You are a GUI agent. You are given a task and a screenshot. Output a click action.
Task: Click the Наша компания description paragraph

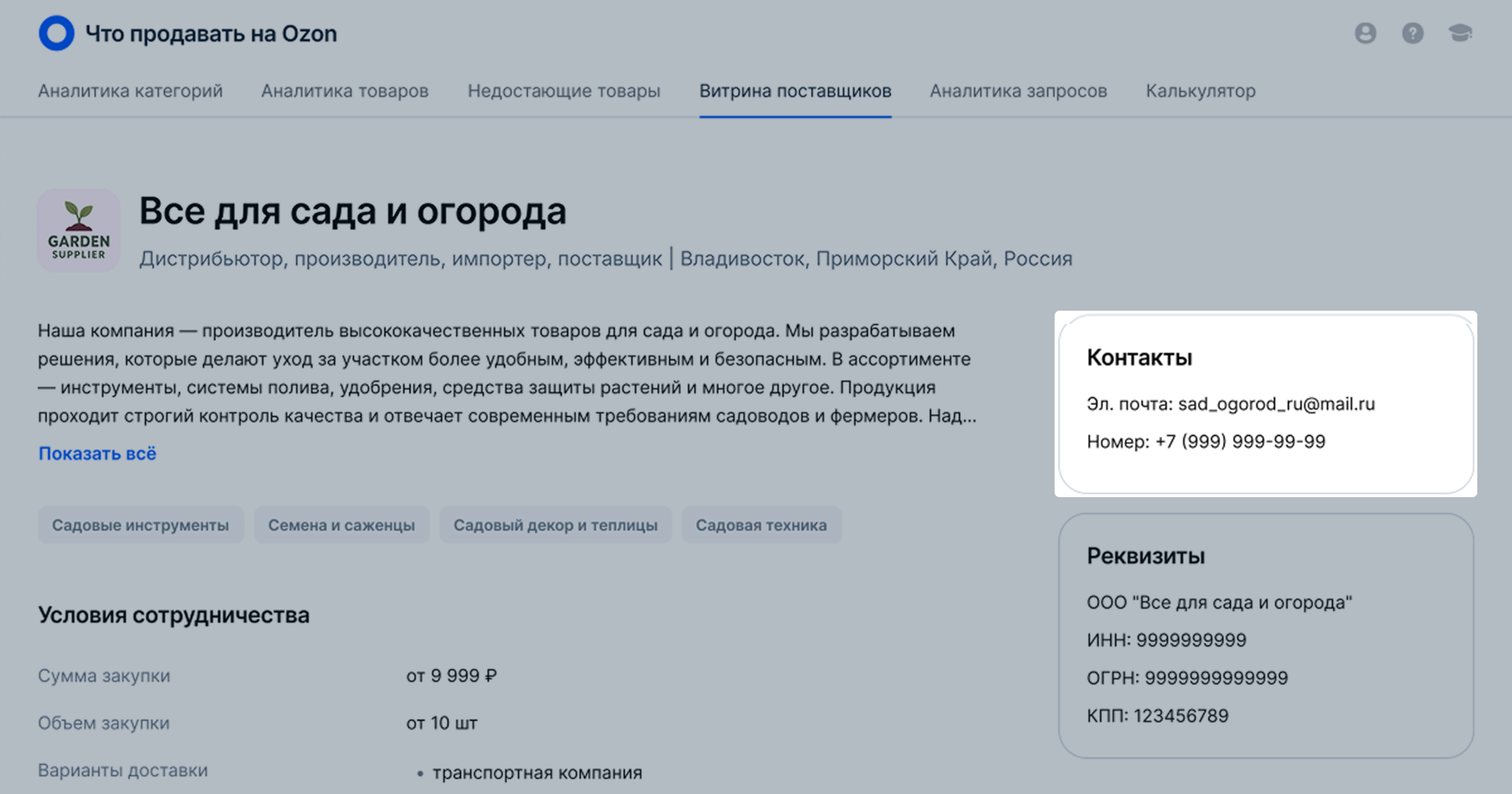pyautogui.click(x=507, y=373)
